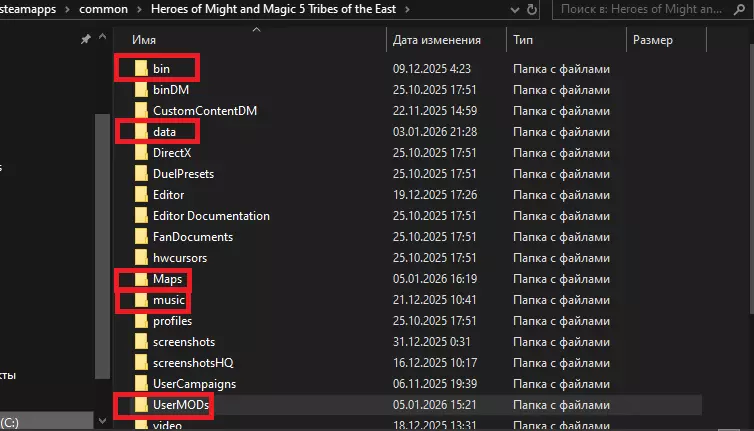Select the screenshotsHQ folder name
Image resolution: width=754 pixels, height=431 pixels.
193,363
